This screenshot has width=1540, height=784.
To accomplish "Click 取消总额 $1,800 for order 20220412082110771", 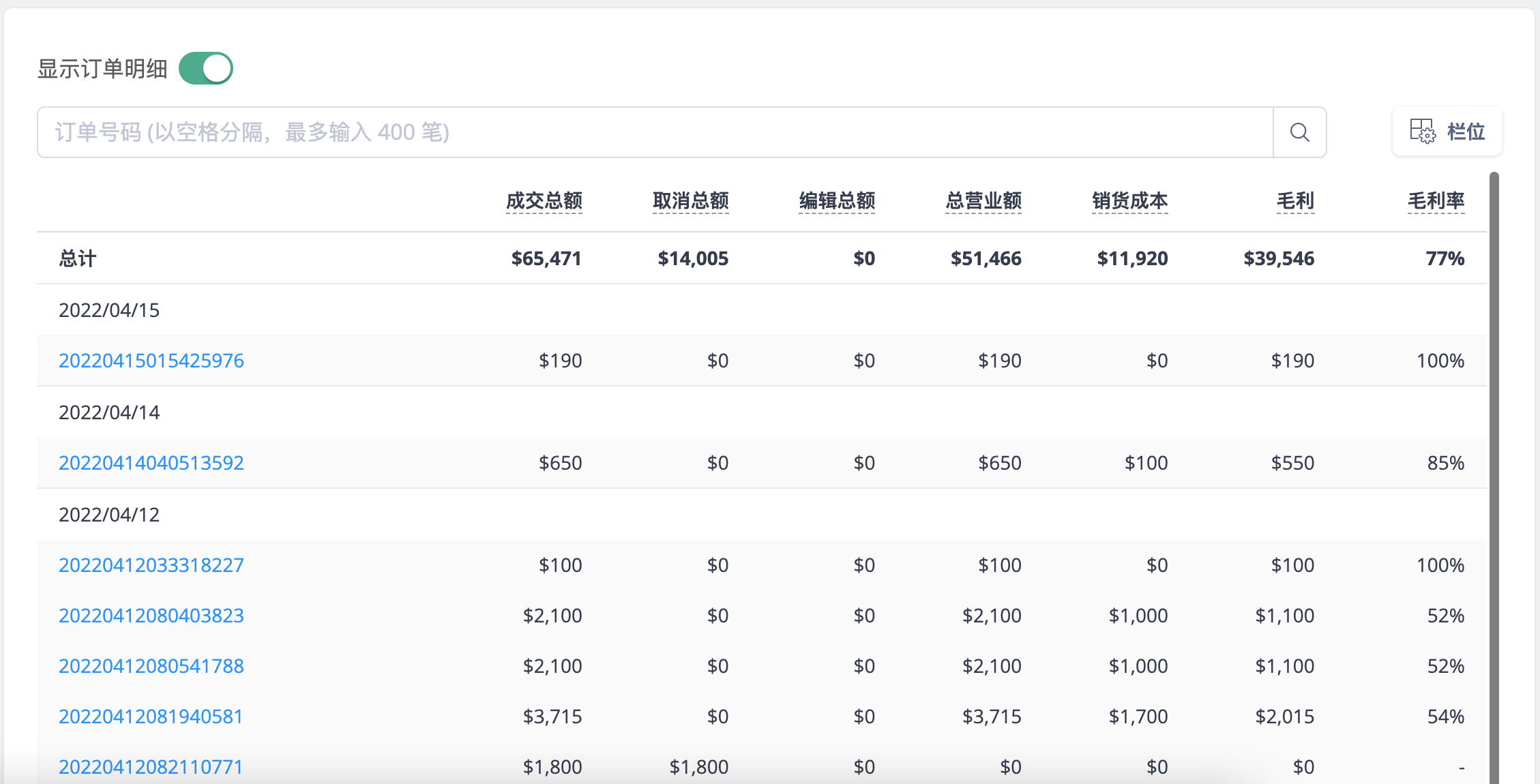I will pyautogui.click(x=699, y=767).
